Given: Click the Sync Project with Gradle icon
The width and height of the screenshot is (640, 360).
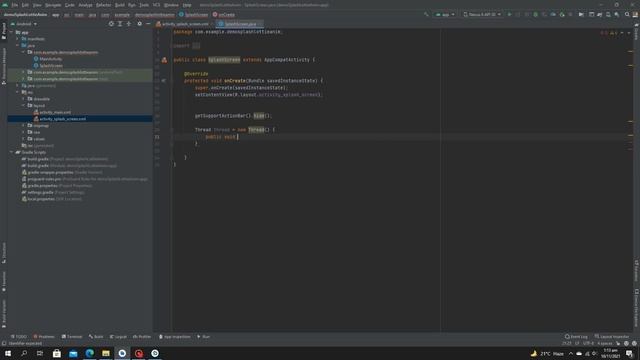Looking at the screenshot, I should (600, 14).
